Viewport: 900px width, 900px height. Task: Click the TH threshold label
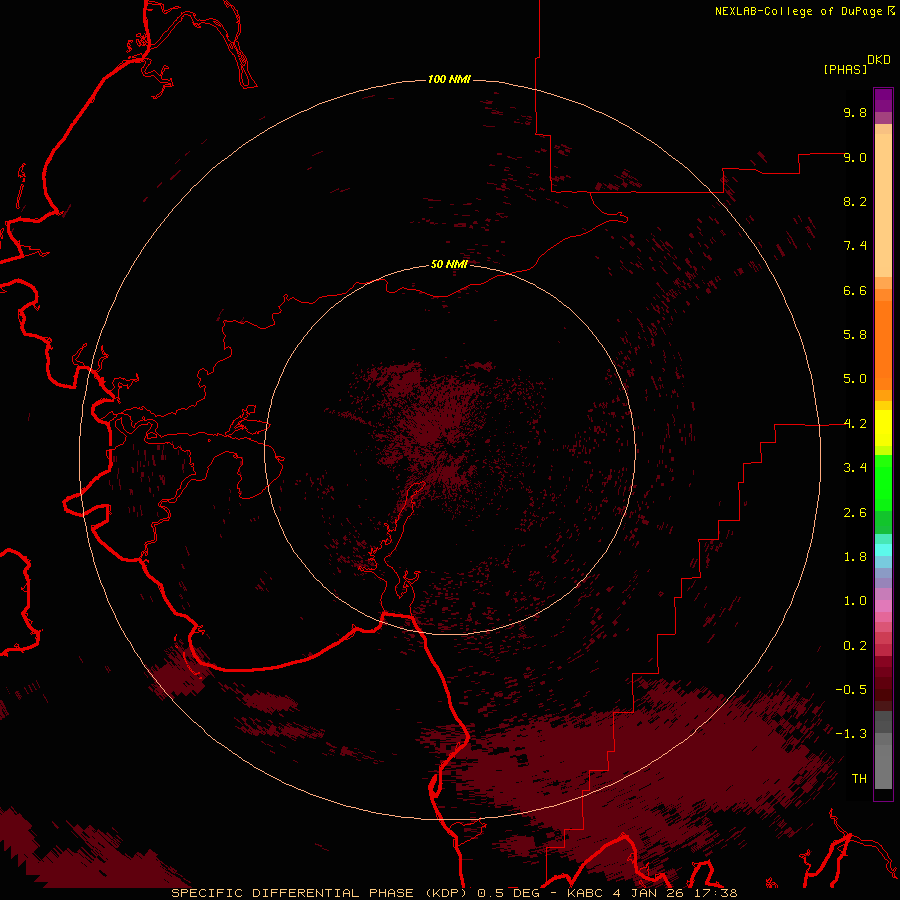point(859,779)
